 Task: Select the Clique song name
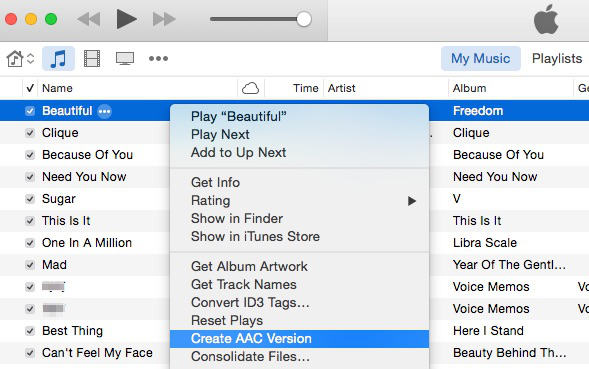point(60,133)
